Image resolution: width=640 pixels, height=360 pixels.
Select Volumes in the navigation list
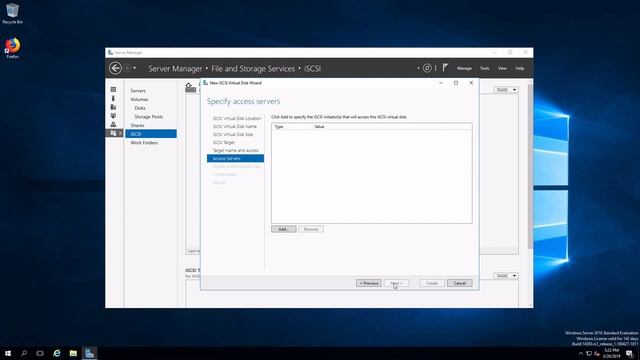pos(139,99)
